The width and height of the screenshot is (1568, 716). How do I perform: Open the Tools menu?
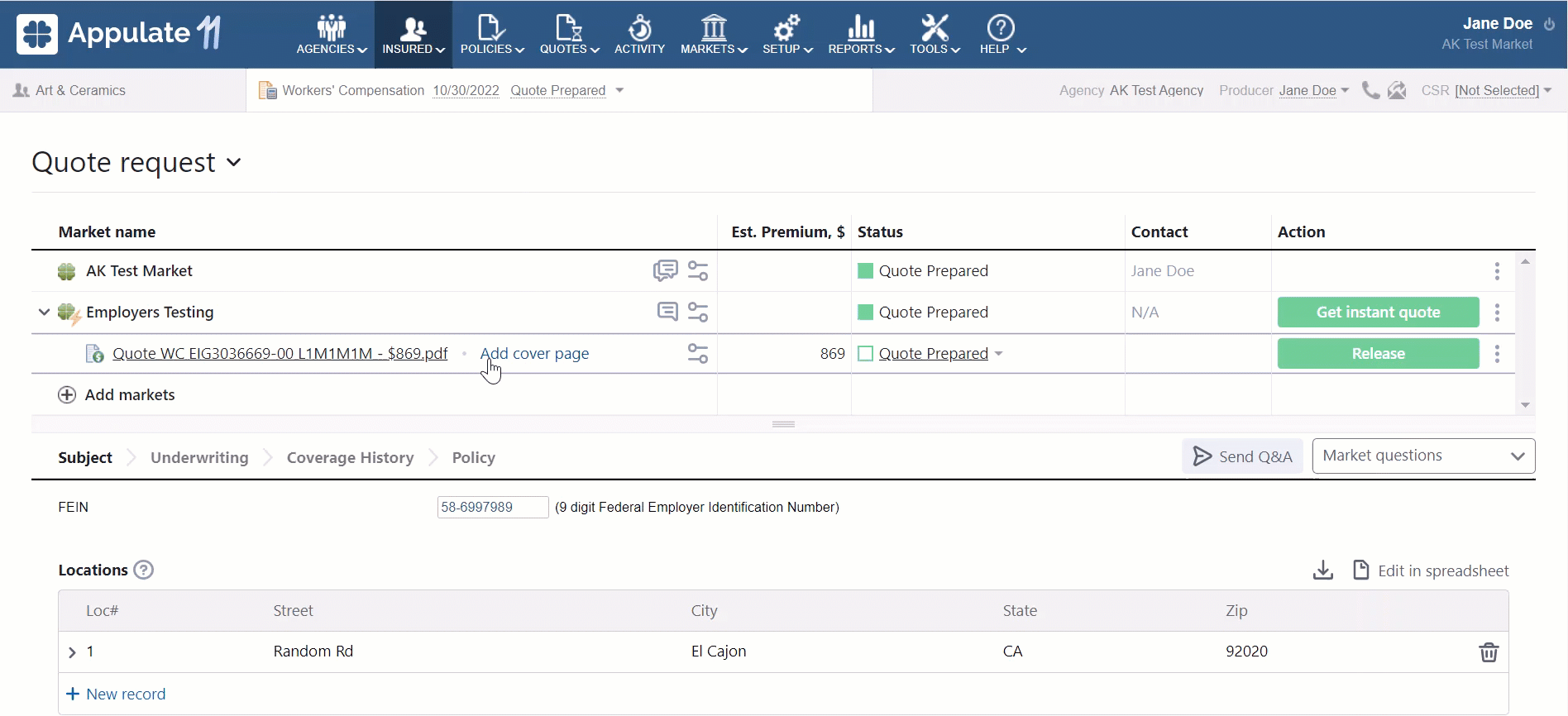(935, 35)
